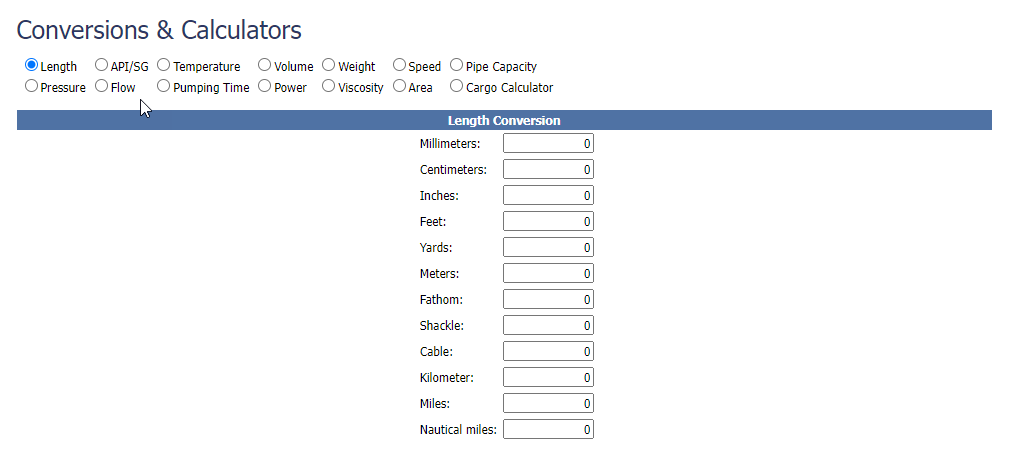Screen dimensions: 1029x470
Task: Select the Pressure radio button
Action: click(x=32, y=87)
